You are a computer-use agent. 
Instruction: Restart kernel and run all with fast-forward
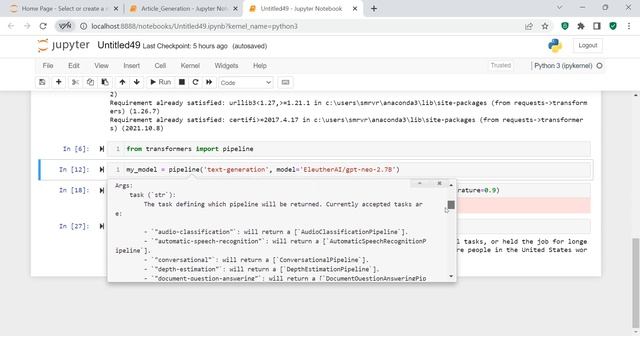pyautogui.click(x=209, y=82)
